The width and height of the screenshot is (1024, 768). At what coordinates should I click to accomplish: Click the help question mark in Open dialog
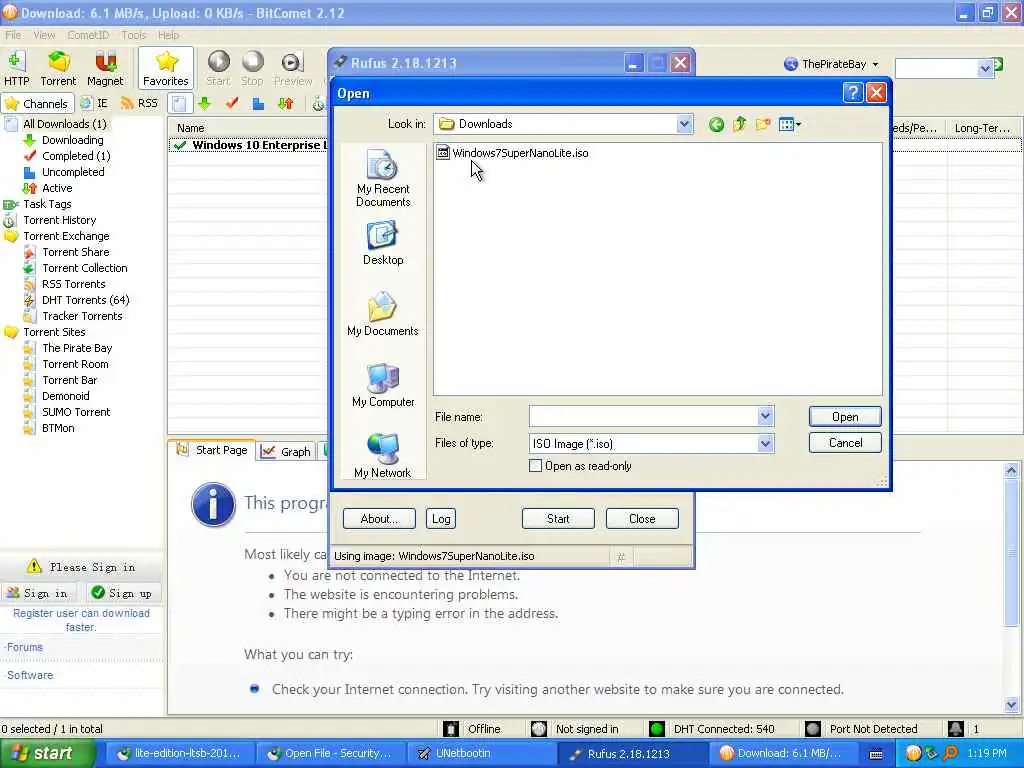click(x=852, y=93)
